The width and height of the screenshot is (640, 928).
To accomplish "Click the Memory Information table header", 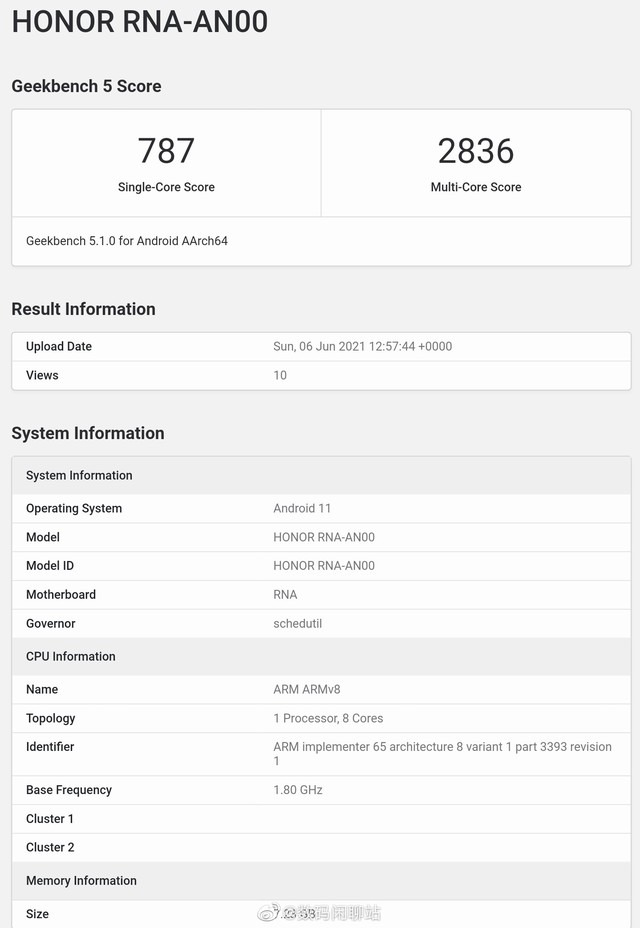I will [x=81, y=881].
